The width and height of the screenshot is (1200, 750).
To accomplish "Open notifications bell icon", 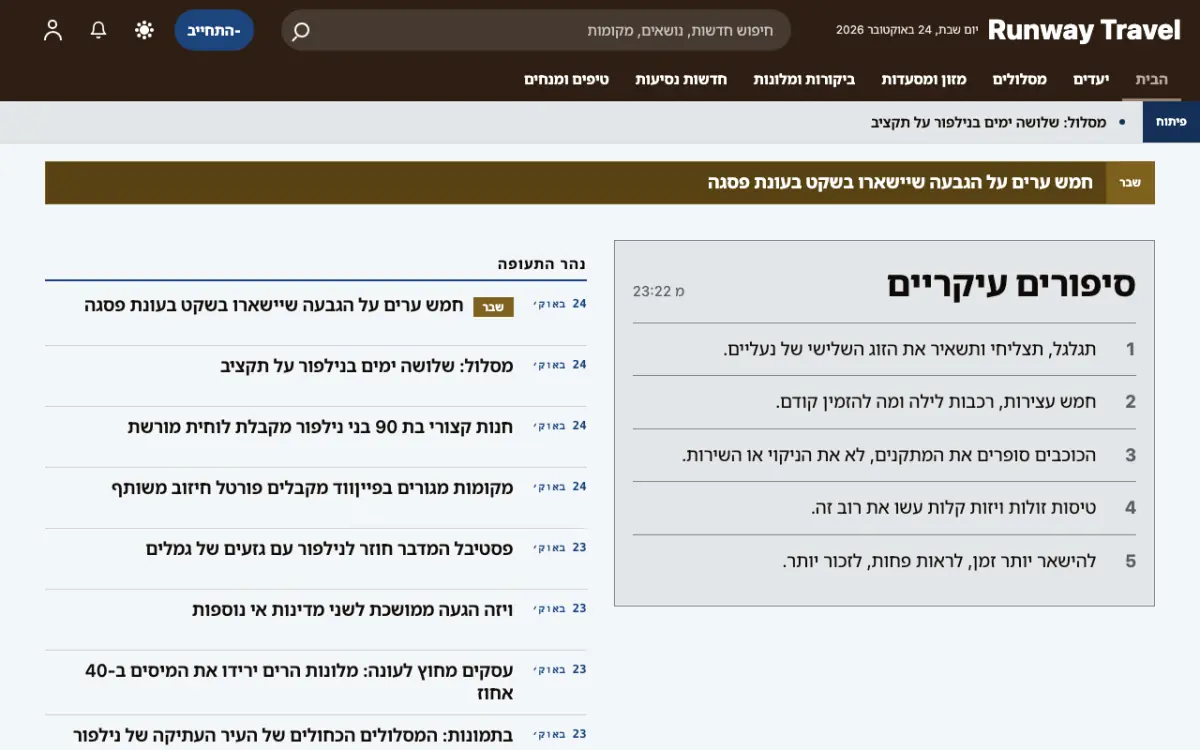I will click(98, 30).
